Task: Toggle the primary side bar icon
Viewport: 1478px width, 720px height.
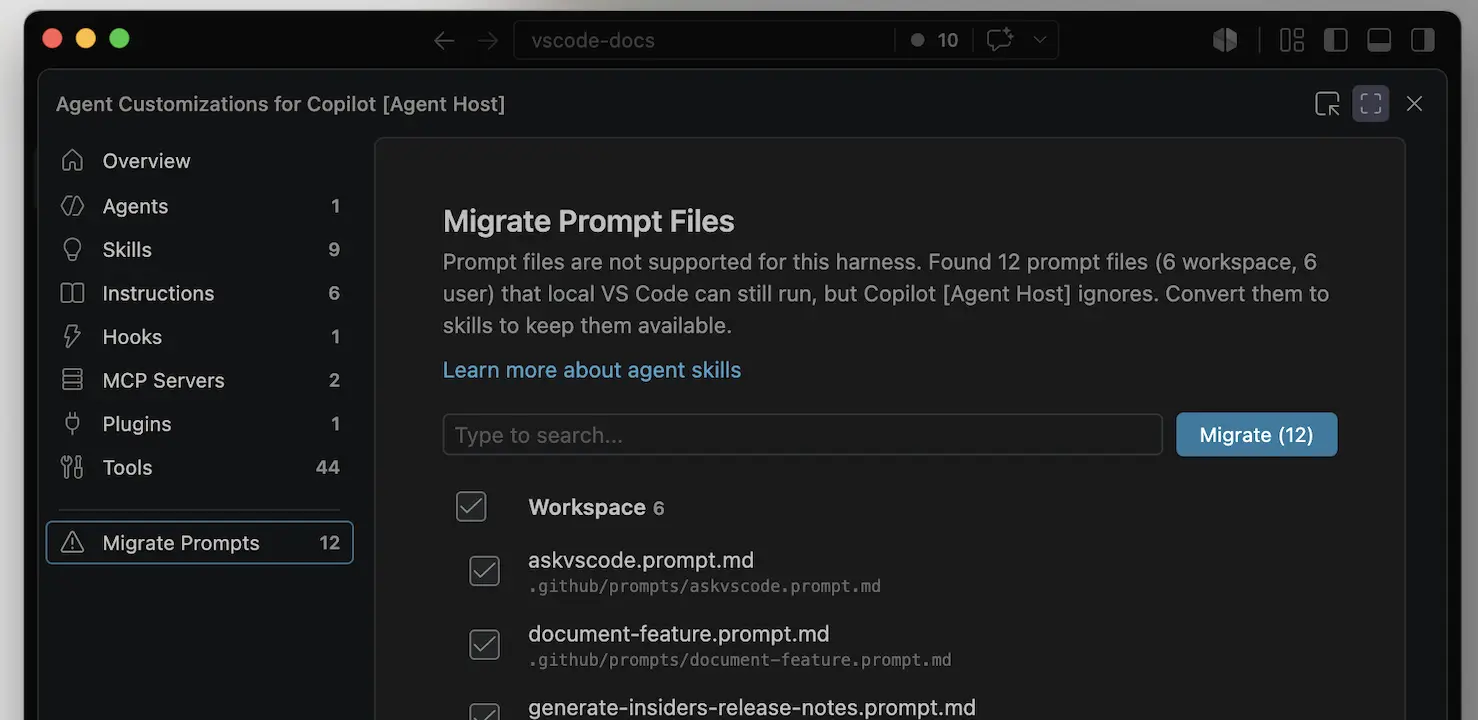Action: click(1335, 40)
